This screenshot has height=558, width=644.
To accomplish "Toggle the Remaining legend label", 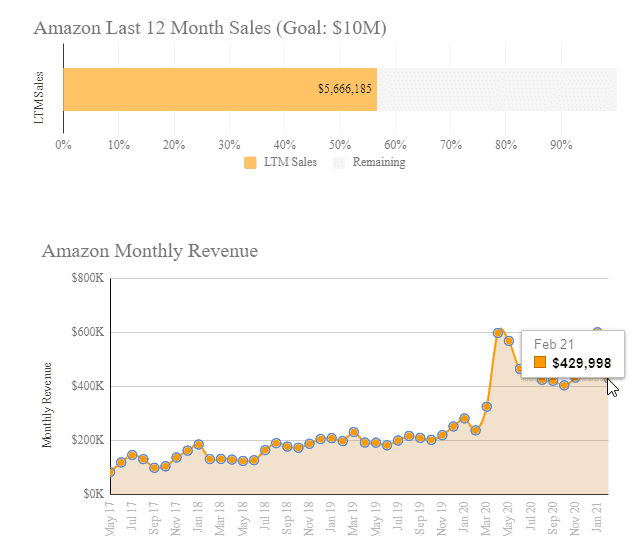I will (379, 162).
